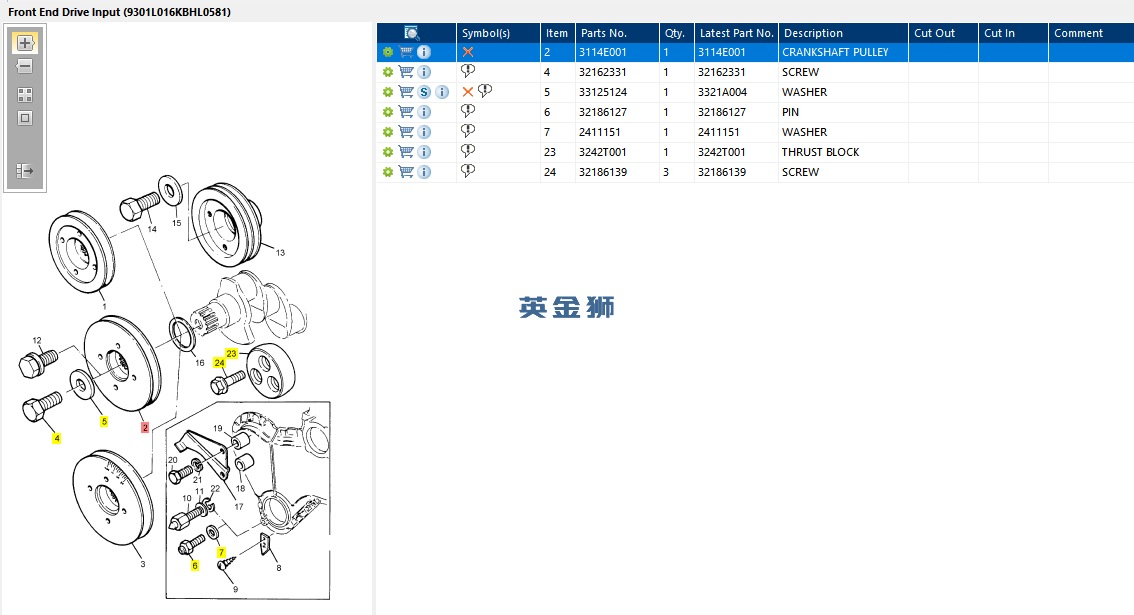Click the green gear icon for CRANKSHAFT PULLEY row

[x=388, y=52]
